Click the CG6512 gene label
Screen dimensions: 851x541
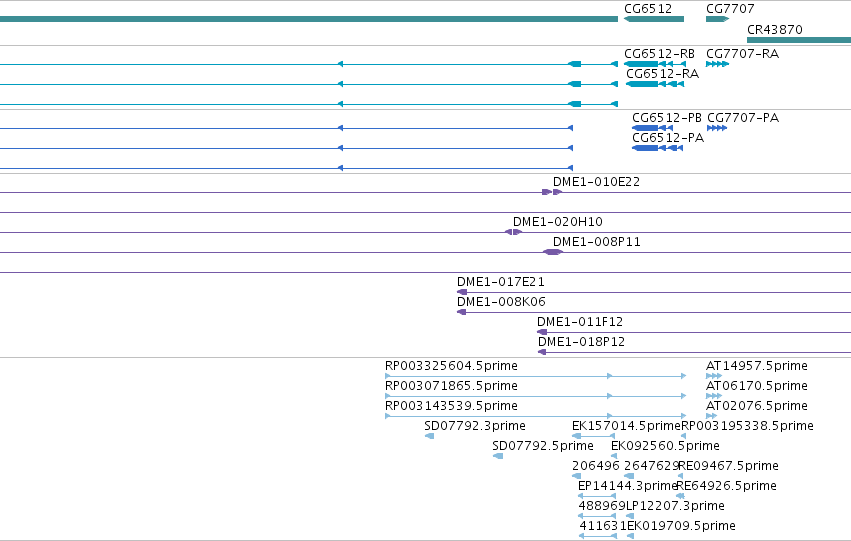pyautogui.click(x=648, y=9)
